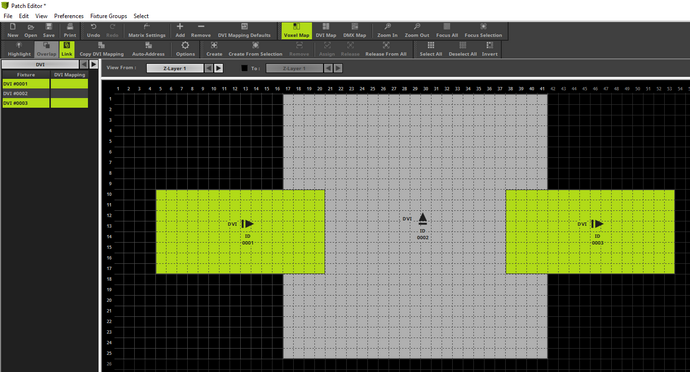Toggle the Overlap mode button
Screen dimensions: 690x372
(46, 49)
